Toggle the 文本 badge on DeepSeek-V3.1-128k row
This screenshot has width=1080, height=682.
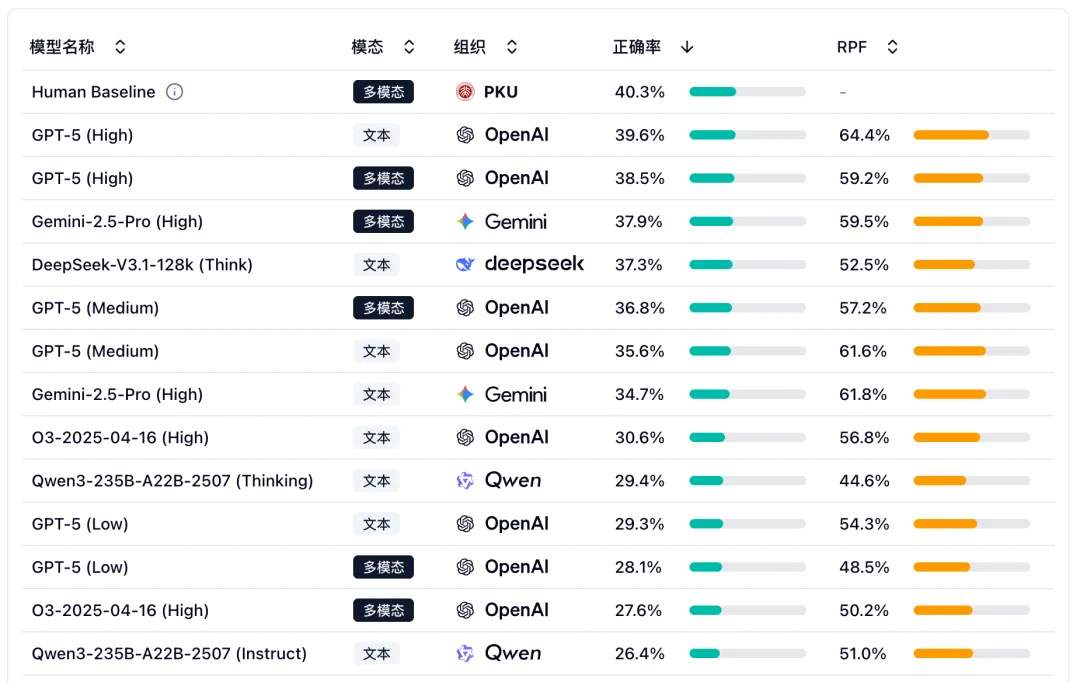[376, 264]
